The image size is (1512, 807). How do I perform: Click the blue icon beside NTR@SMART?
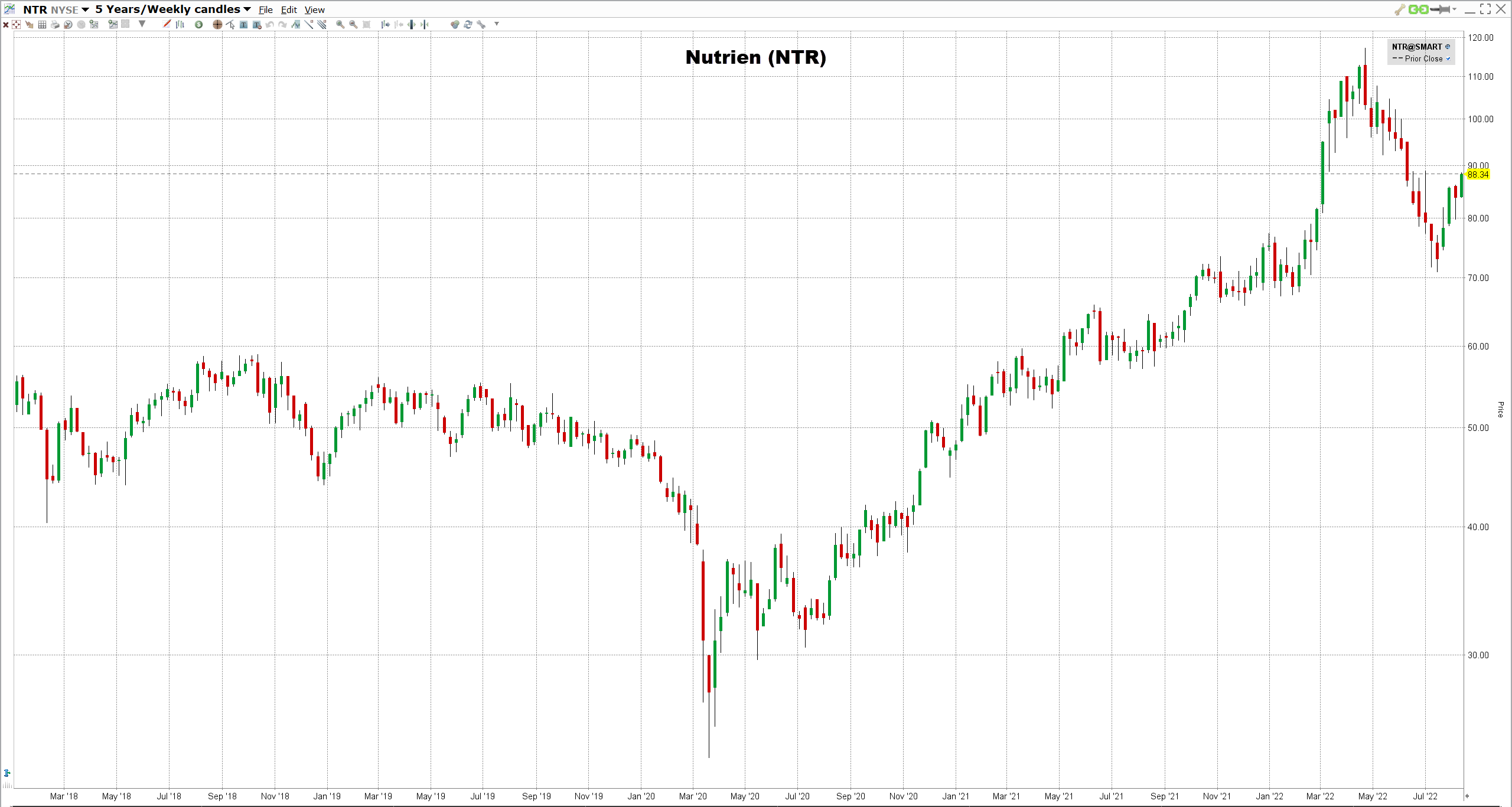point(1448,47)
